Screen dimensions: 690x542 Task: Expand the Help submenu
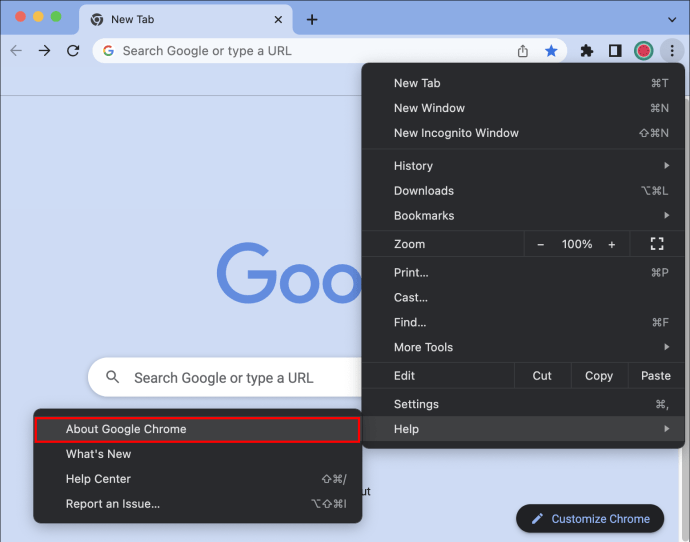[523, 429]
